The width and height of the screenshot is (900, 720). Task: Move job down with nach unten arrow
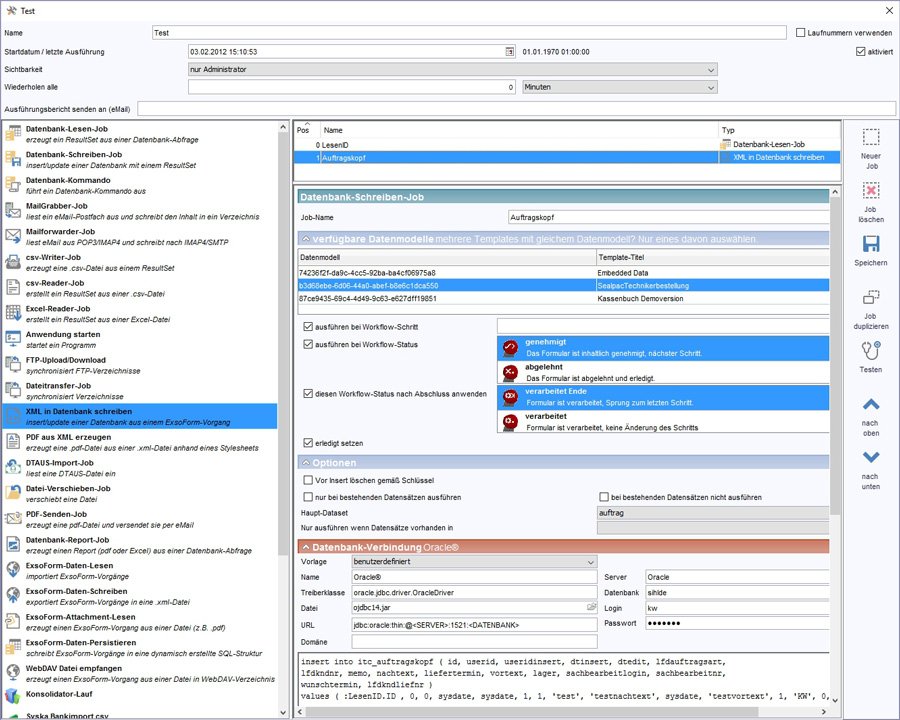(x=870, y=457)
